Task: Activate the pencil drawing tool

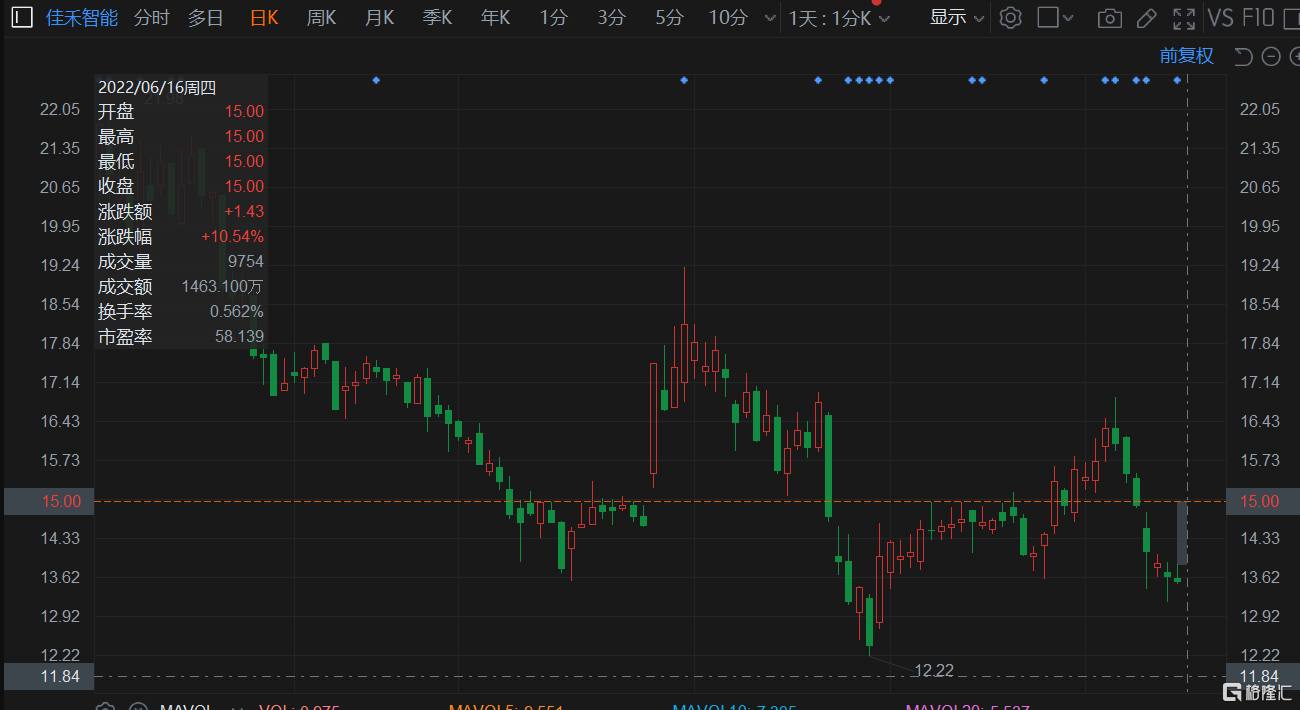Action: coord(1147,18)
